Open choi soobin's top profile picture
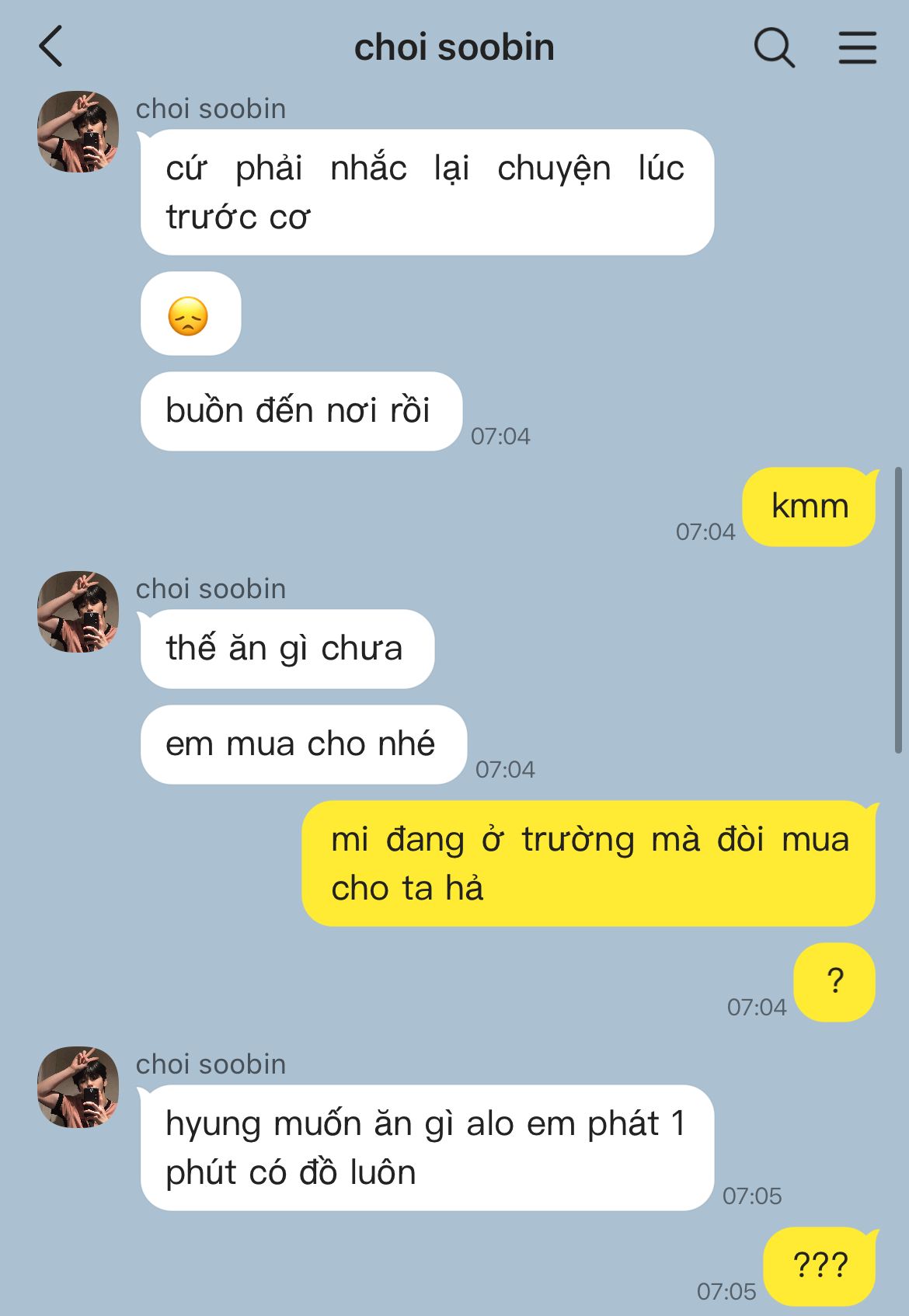This screenshot has width=909, height=1316. (x=78, y=131)
